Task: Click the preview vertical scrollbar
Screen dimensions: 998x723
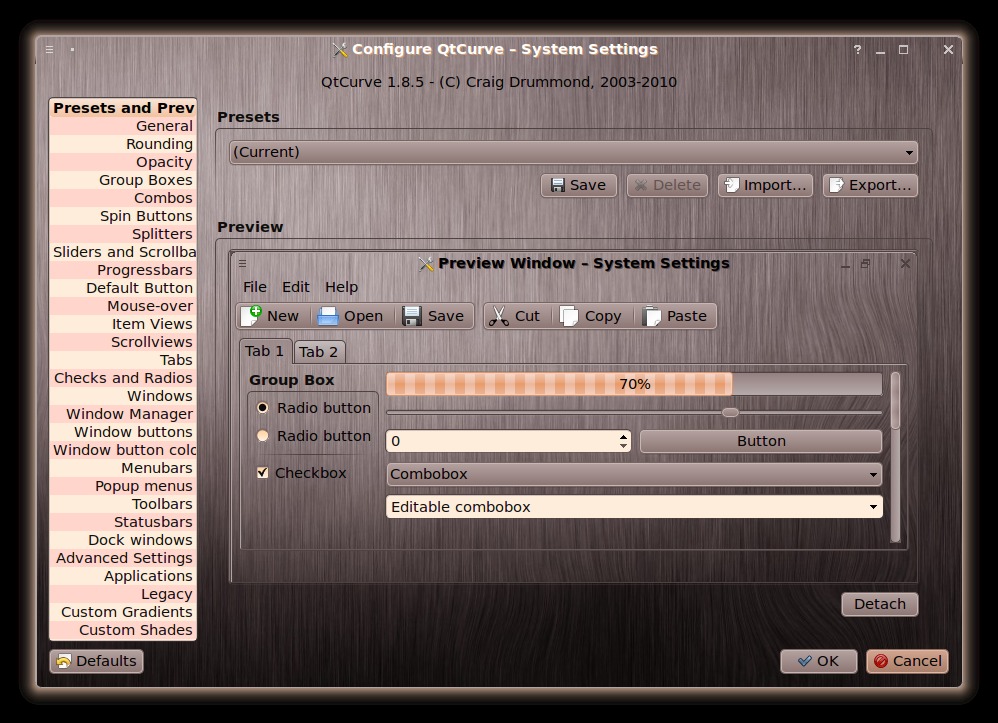Action: [x=895, y=457]
